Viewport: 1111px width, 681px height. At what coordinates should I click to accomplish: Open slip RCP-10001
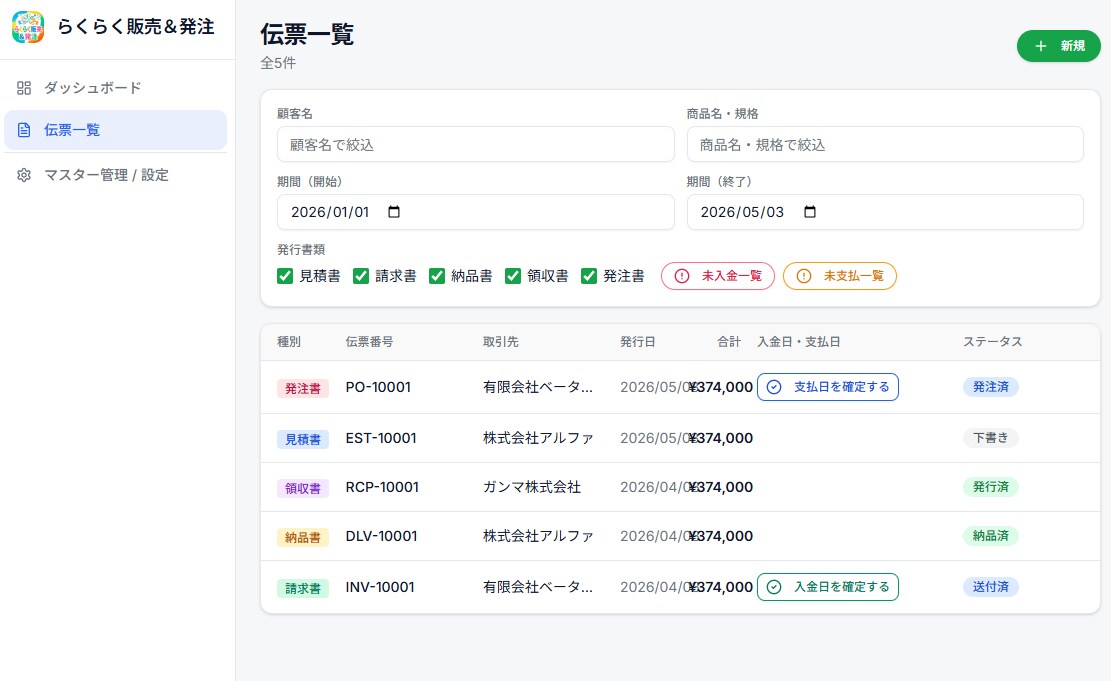coord(382,487)
